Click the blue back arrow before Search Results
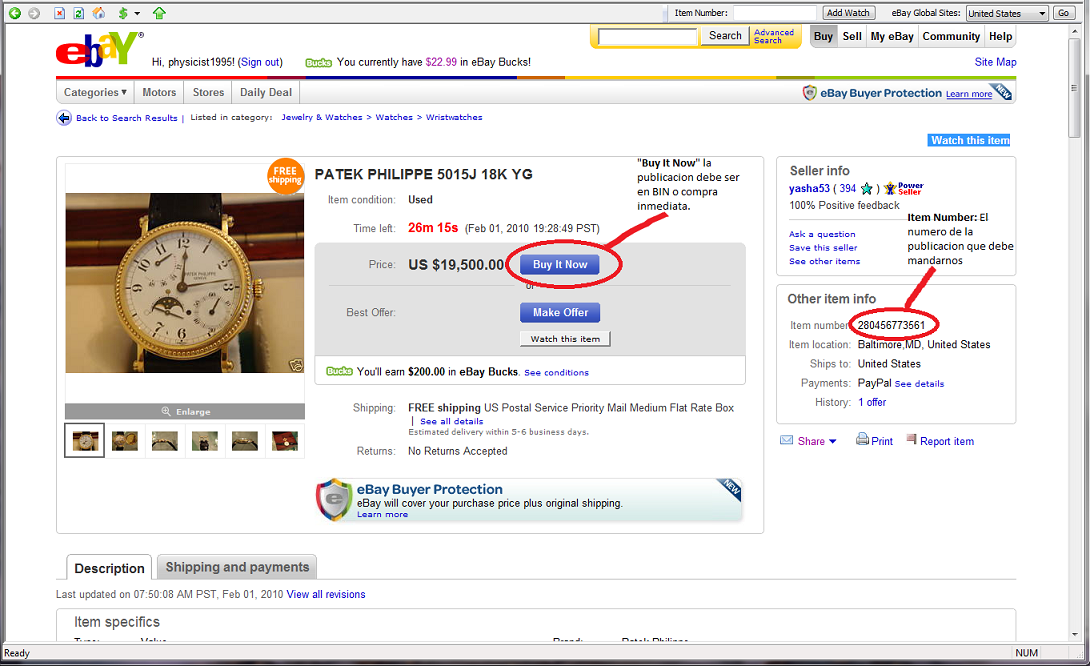Viewport: 1090px width, 666px height. pyautogui.click(x=64, y=117)
